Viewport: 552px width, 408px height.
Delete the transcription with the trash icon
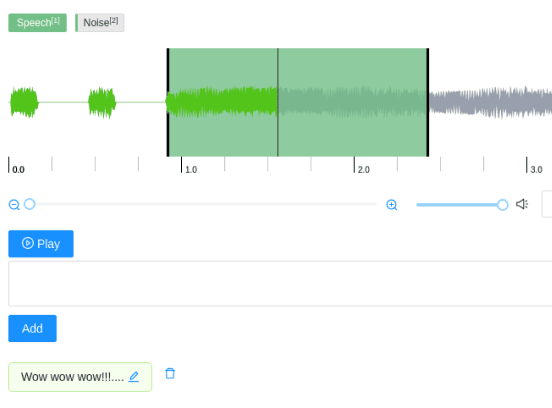[x=170, y=374]
